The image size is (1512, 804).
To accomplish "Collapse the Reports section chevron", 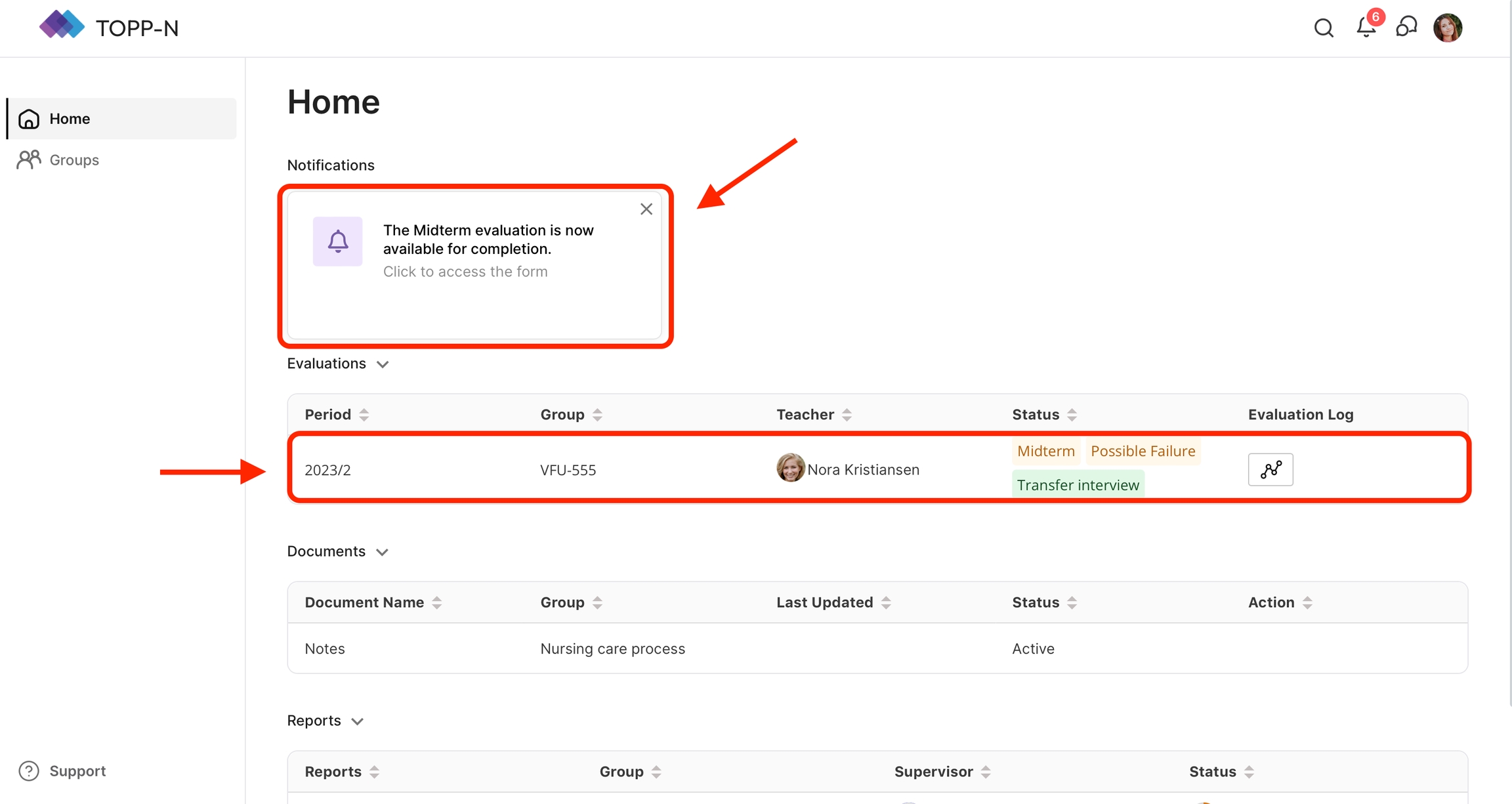I will 357,721.
